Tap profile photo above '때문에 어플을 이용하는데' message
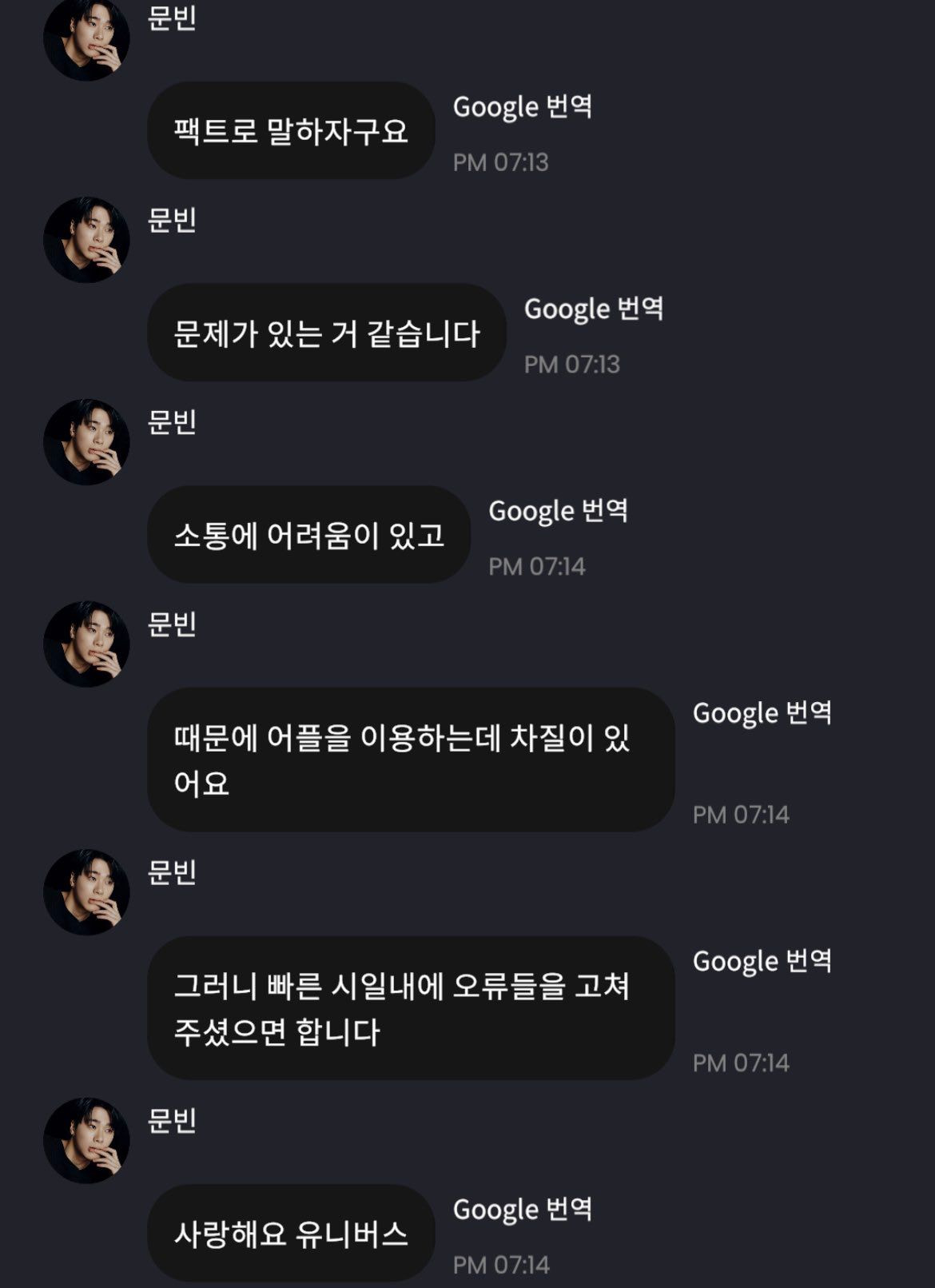Image resolution: width=935 pixels, height=1288 pixels. [86, 644]
